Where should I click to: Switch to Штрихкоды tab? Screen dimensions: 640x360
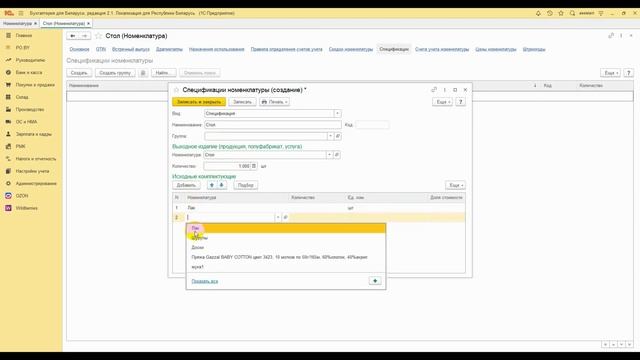point(534,49)
